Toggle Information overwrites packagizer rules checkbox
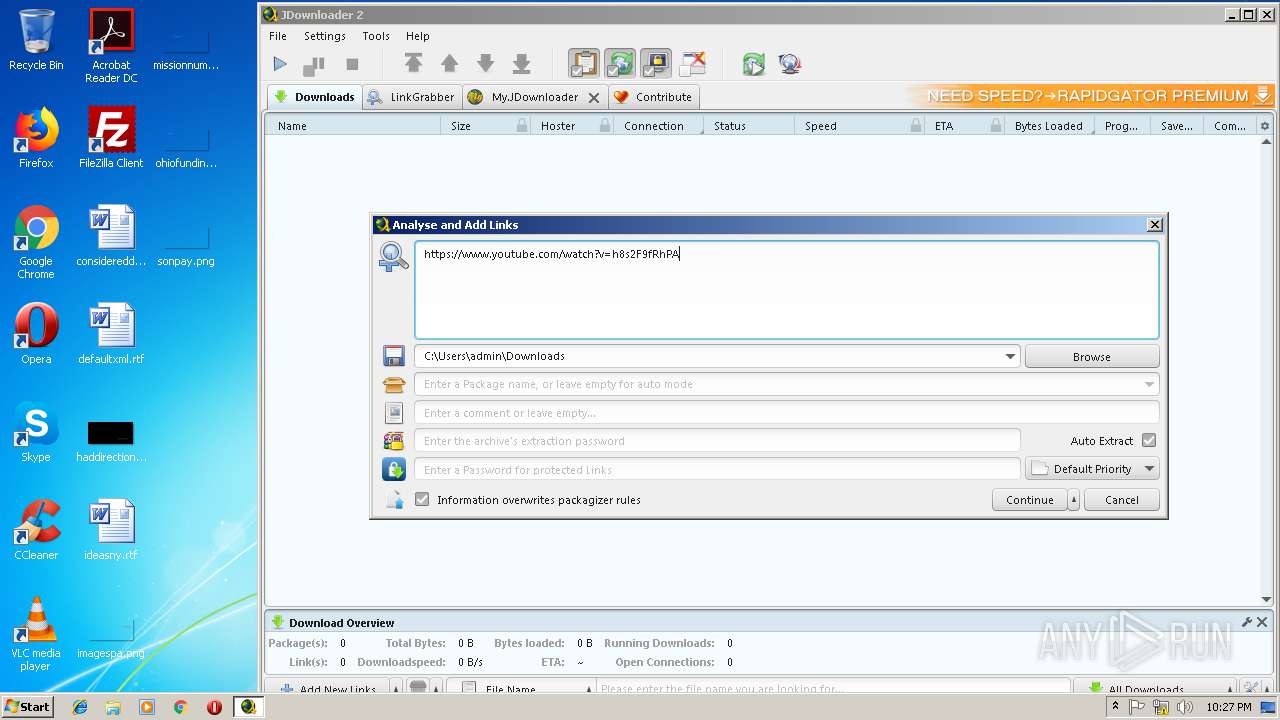Image resolution: width=1280 pixels, height=720 pixels. click(422, 500)
